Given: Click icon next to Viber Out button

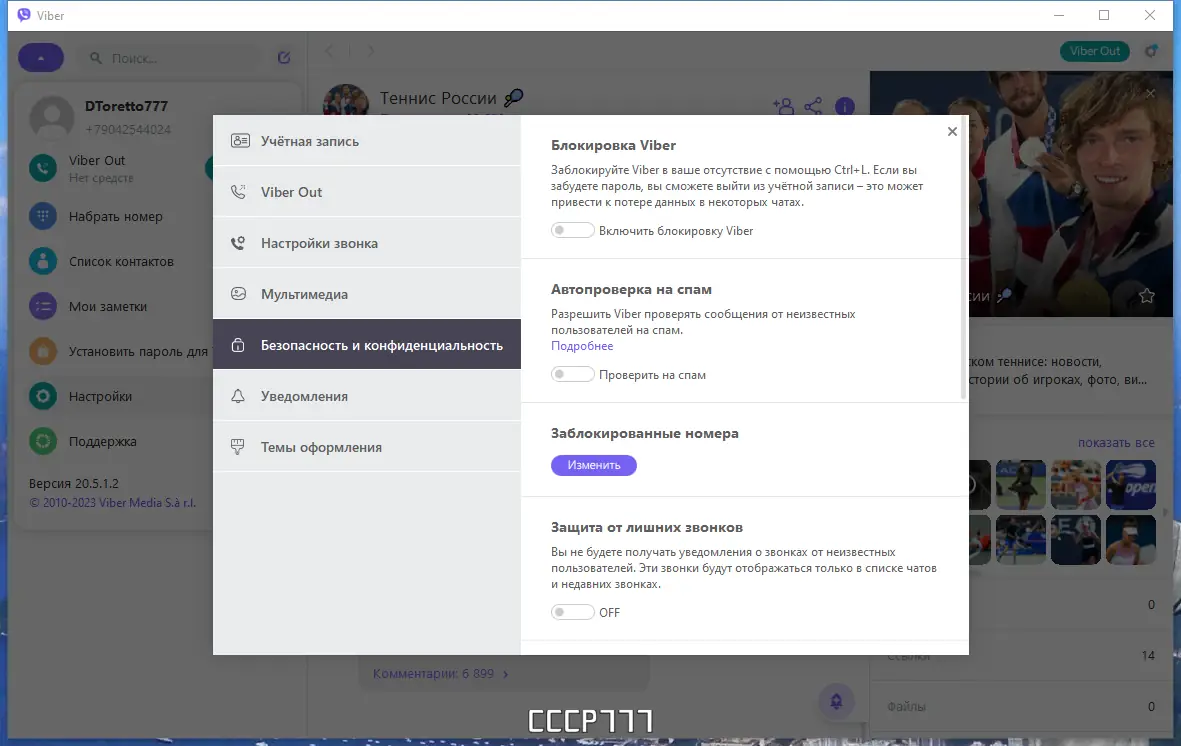Looking at the screenshot, I should coord(1151,51).
